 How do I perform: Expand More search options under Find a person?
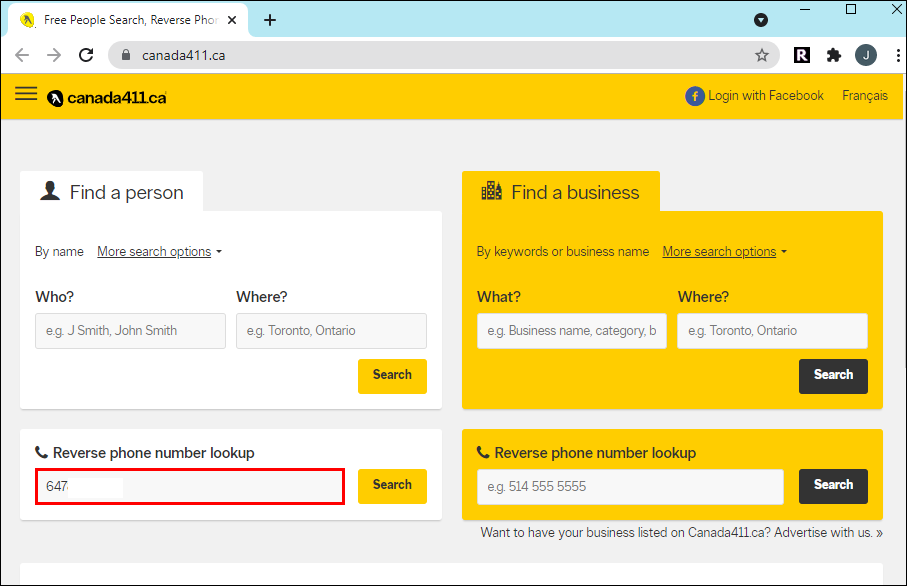point(159,252)
